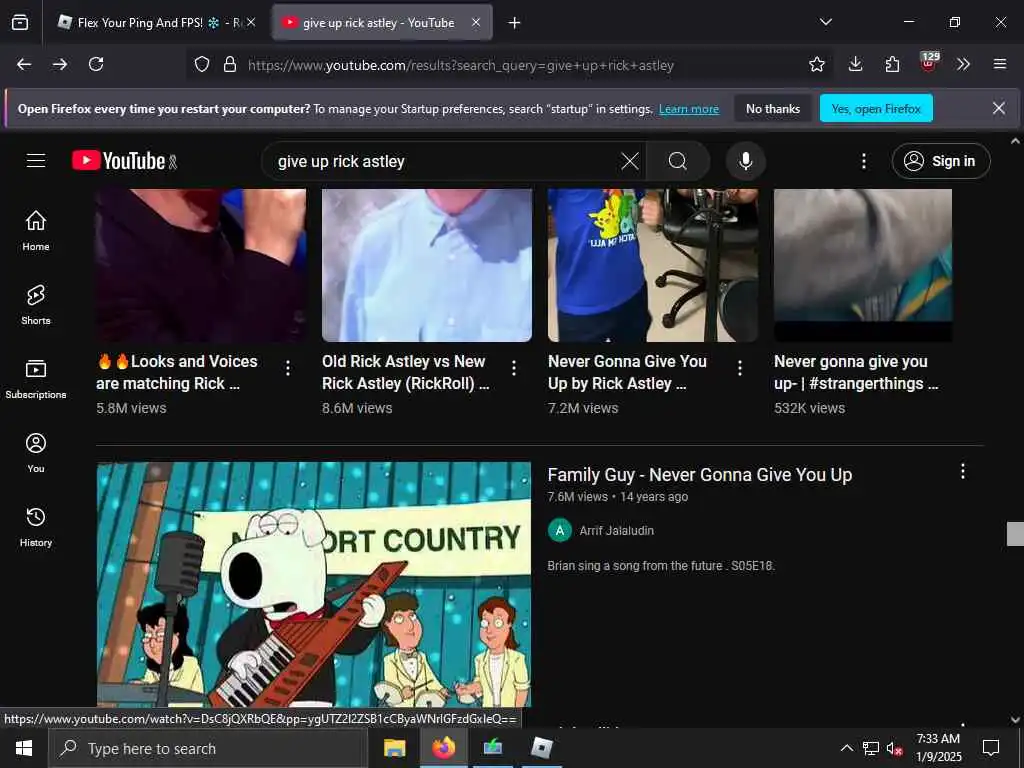The height and width of the screenshot is (768, 1024).
Task: Open Firefox View icon
Action: pos(20,22)
